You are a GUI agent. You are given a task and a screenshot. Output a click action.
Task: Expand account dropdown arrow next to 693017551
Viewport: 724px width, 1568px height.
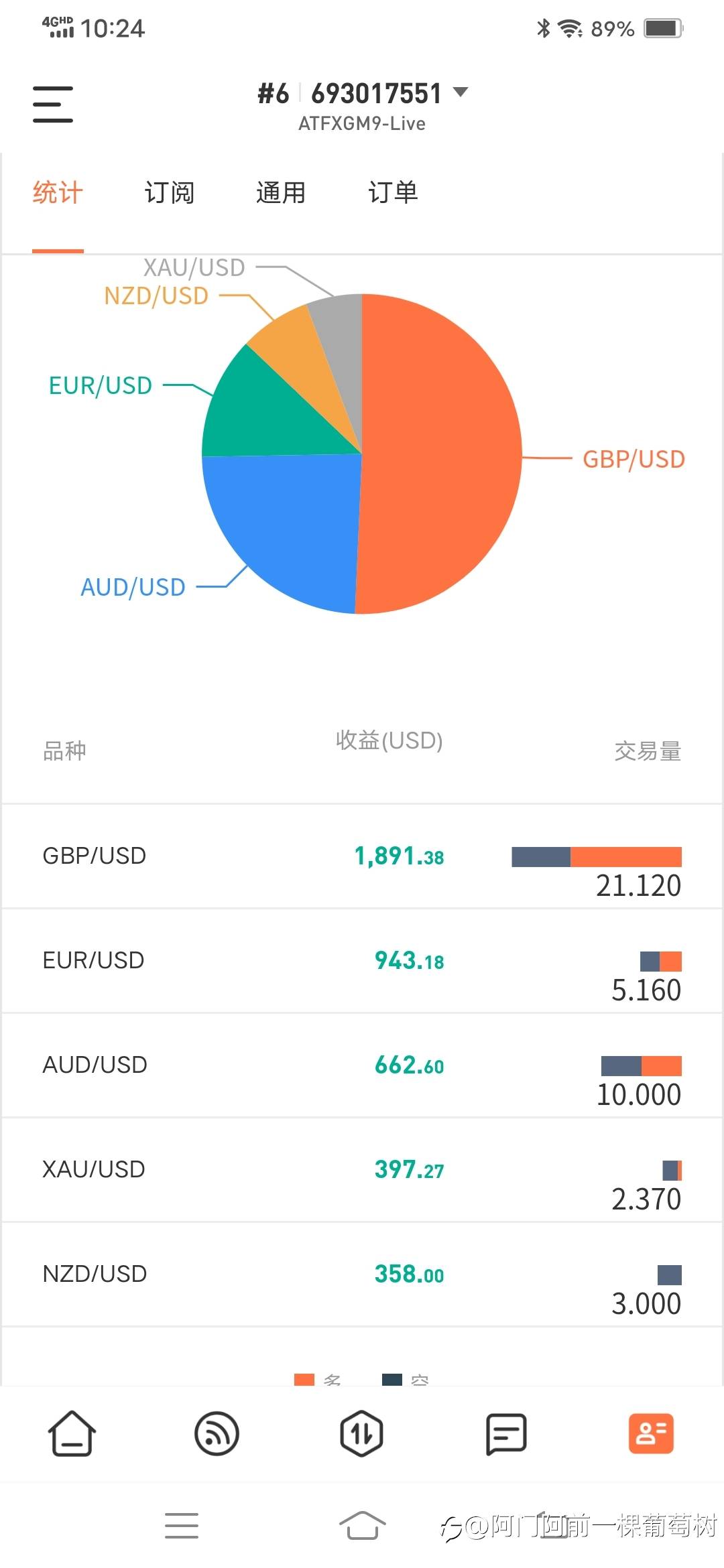461,92
